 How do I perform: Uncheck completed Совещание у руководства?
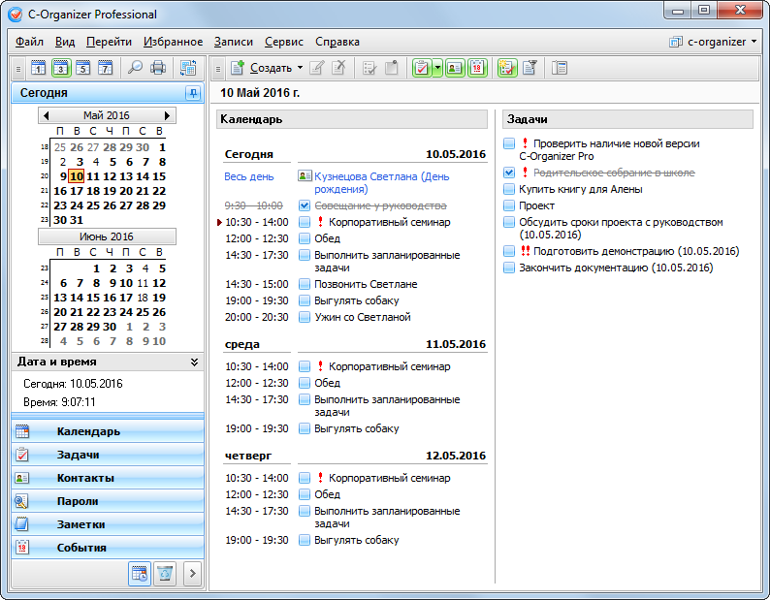(x=305, y=205)
